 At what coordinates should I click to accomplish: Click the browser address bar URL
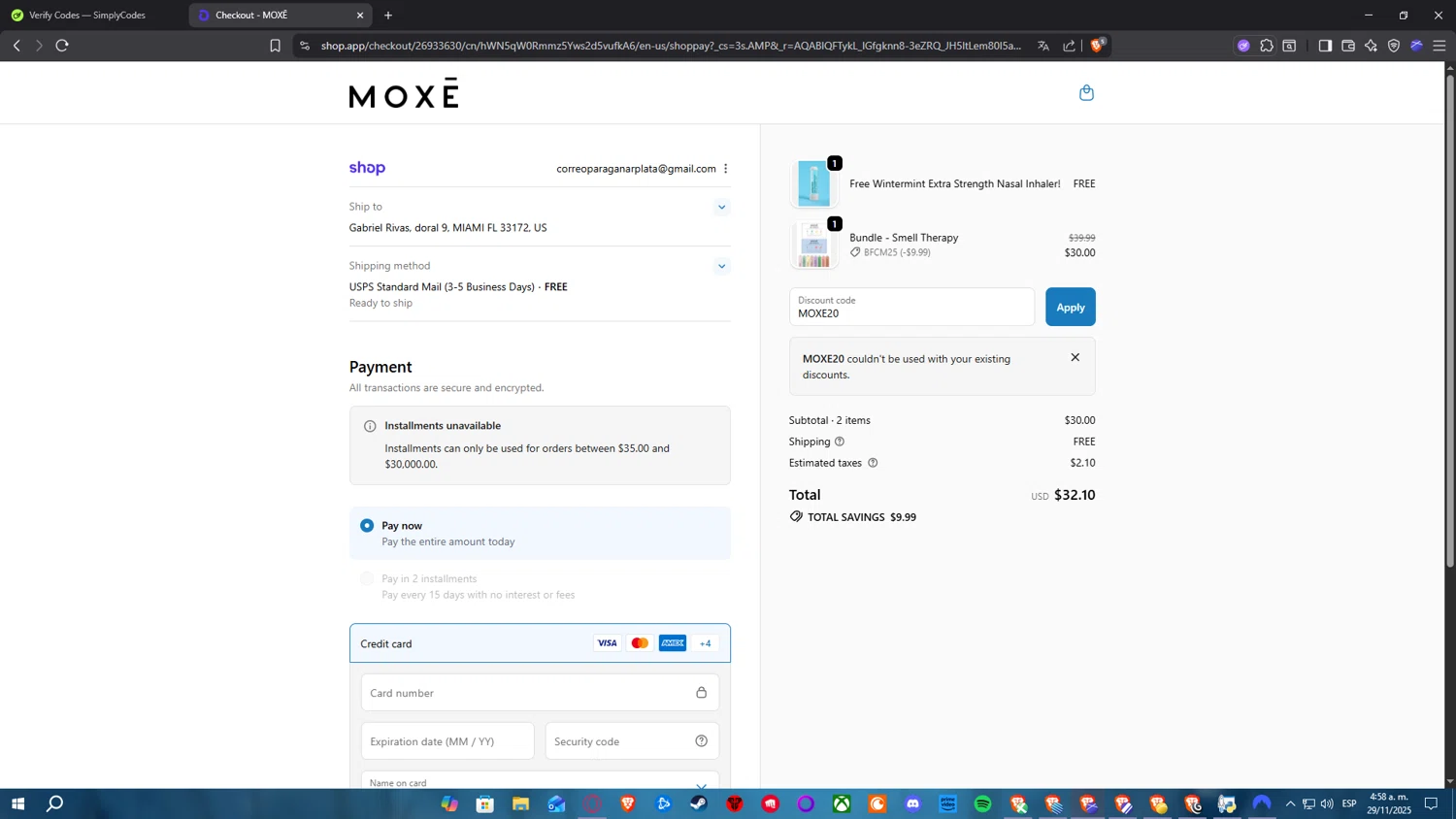pyautogui.click(x=671, y=46)
